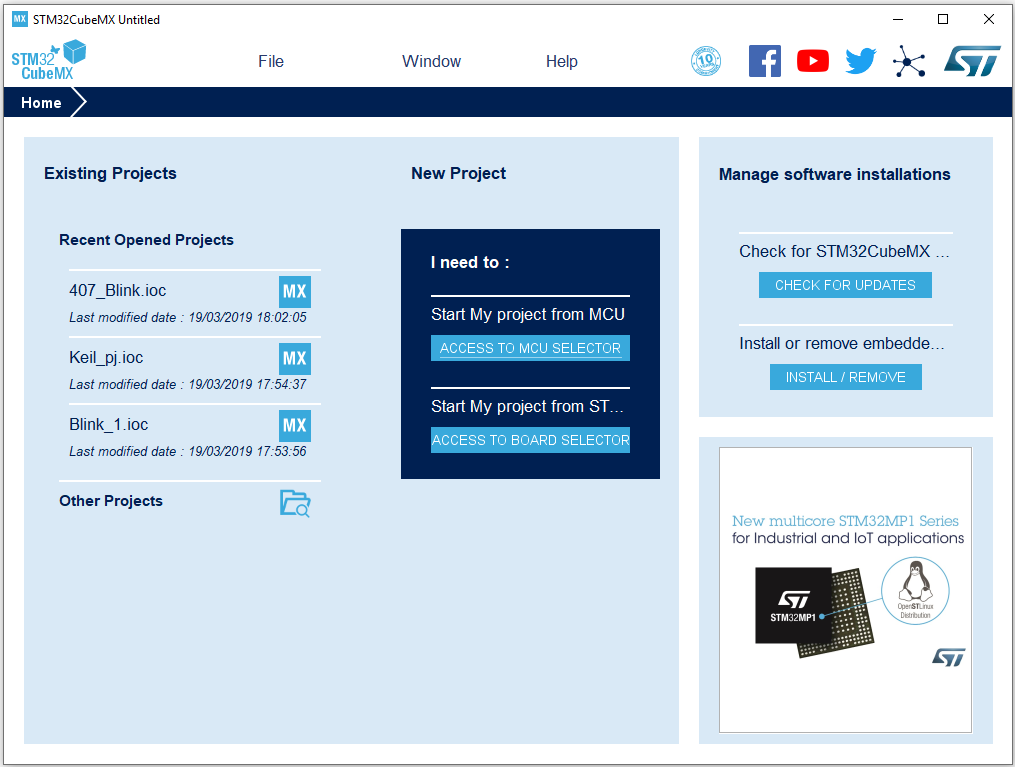
Task: Open the 10 years anniversary badge icon
Action: [x=706, y=61]
